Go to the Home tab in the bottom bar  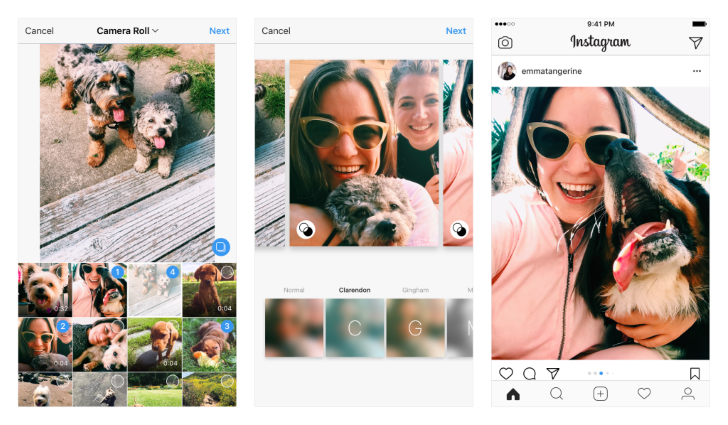(x=513, y=394)
